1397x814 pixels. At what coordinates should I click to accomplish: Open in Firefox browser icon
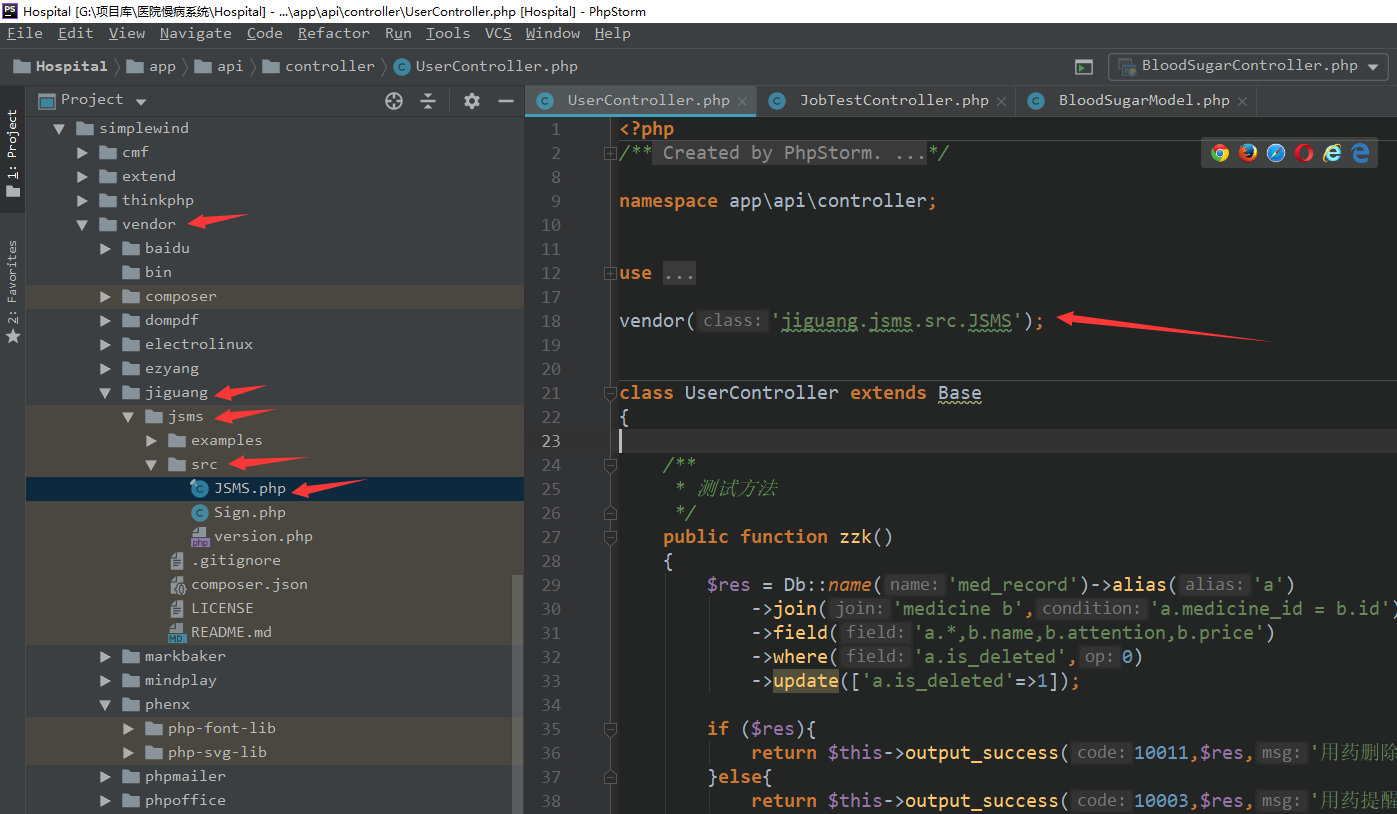click(1248, 153)
